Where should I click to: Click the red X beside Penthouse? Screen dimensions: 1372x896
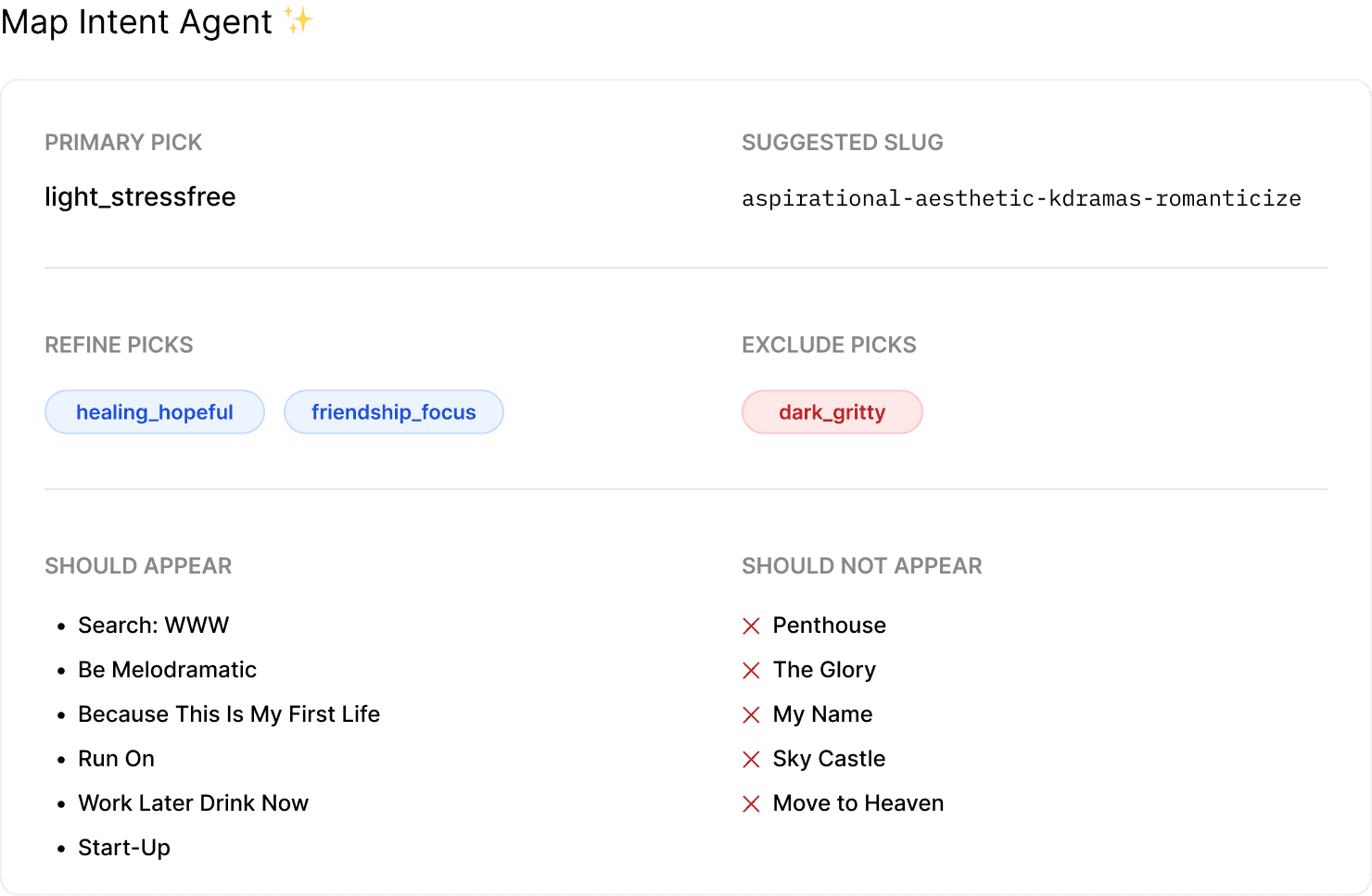751,626
